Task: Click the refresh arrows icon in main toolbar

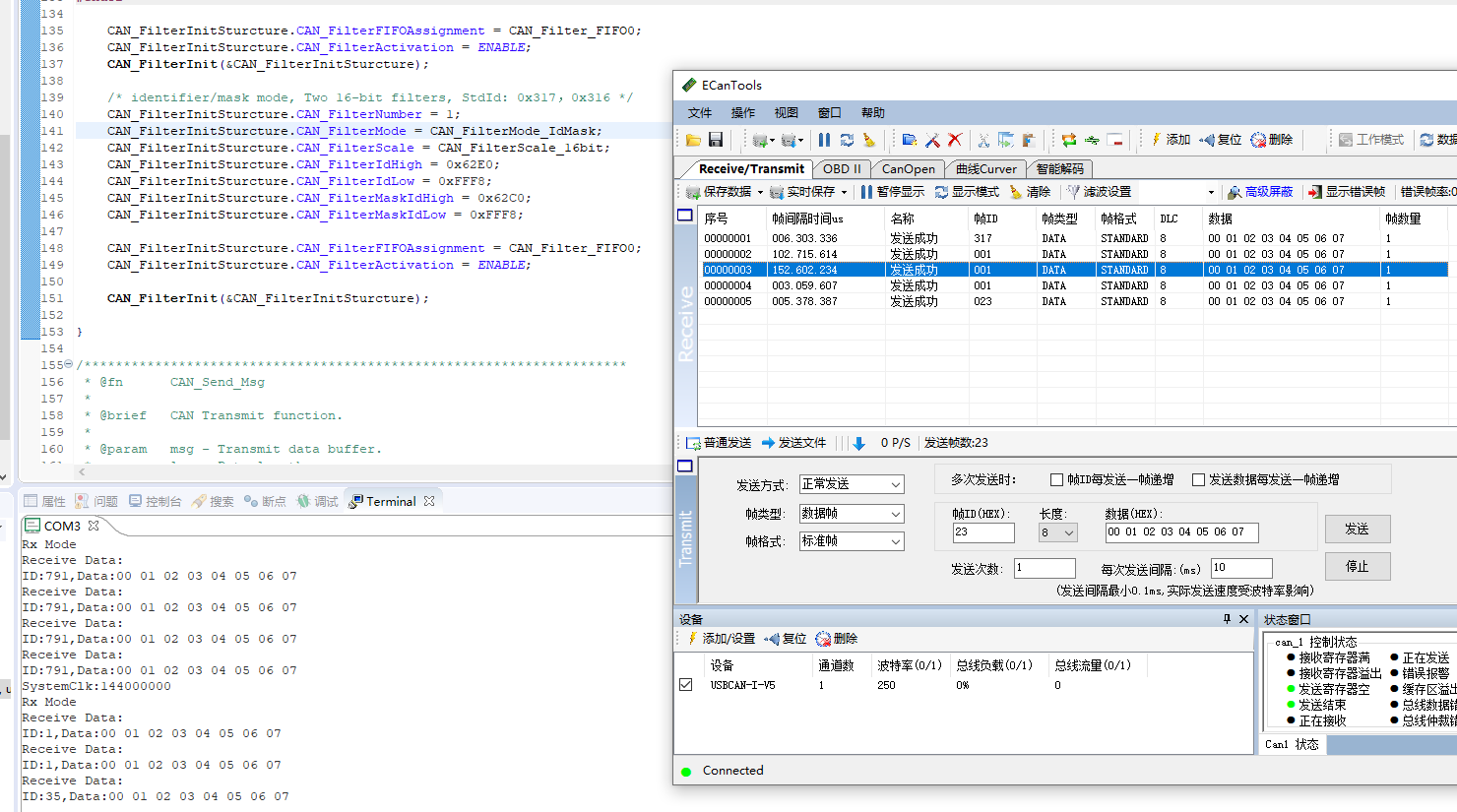Action: coord(847,140)
